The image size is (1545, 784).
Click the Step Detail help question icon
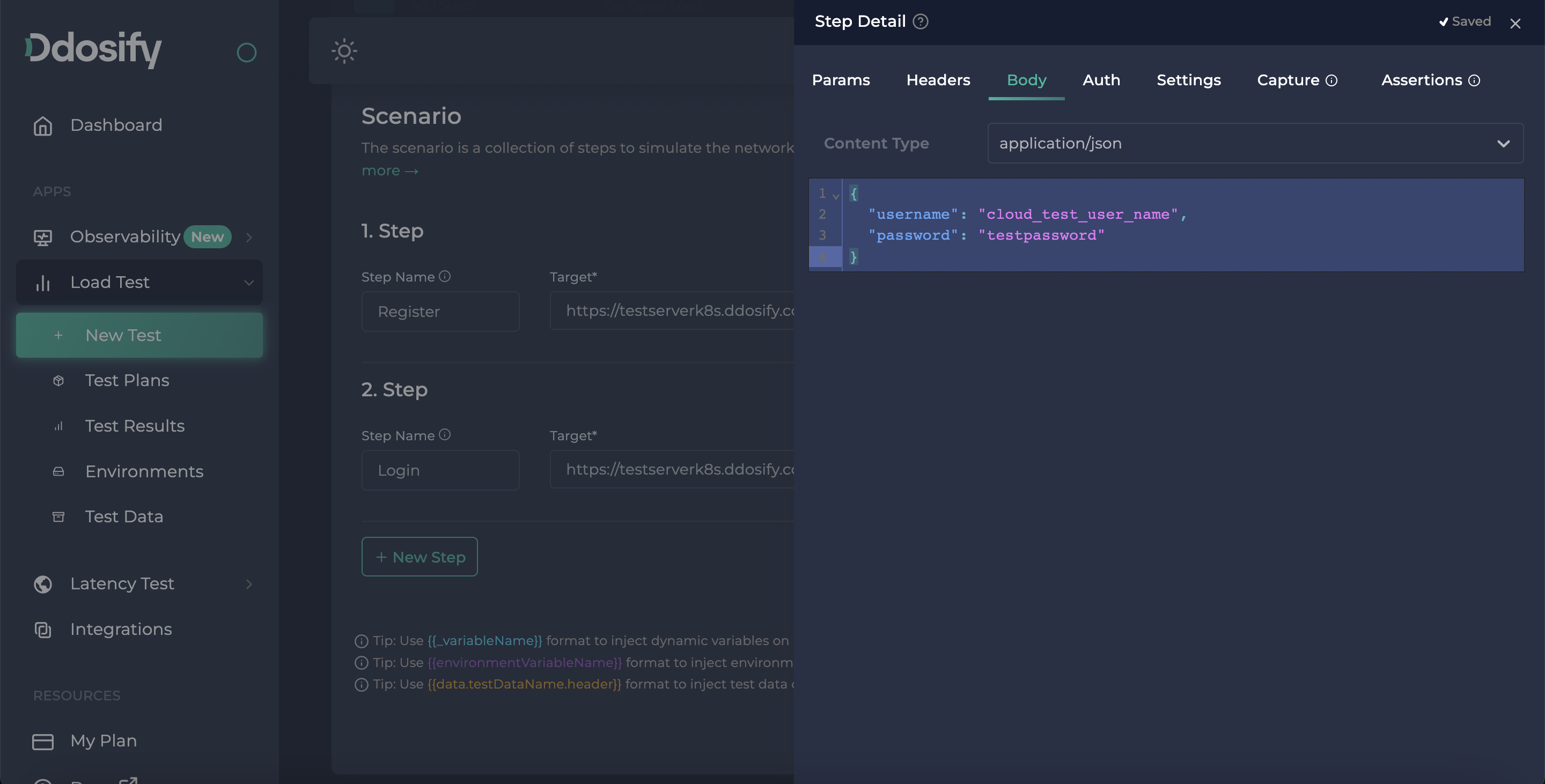[x=920, y=21]
